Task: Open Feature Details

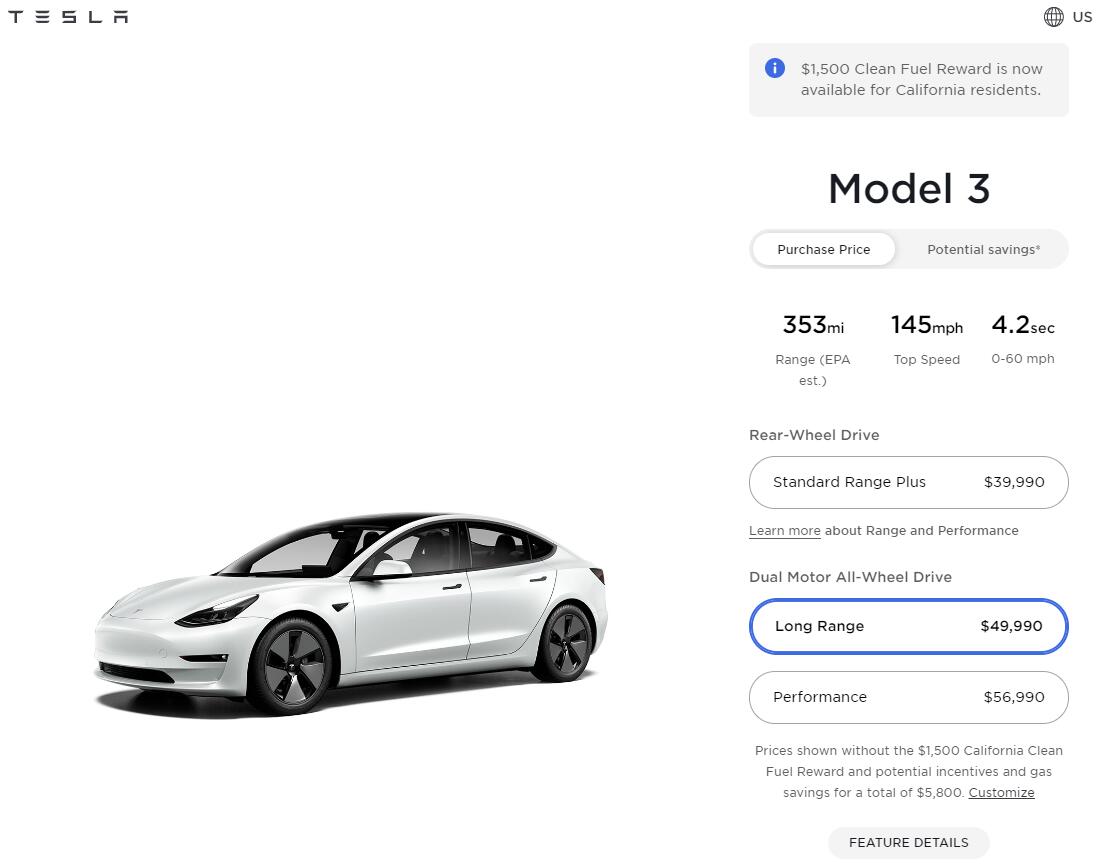Action: [908, 843]
